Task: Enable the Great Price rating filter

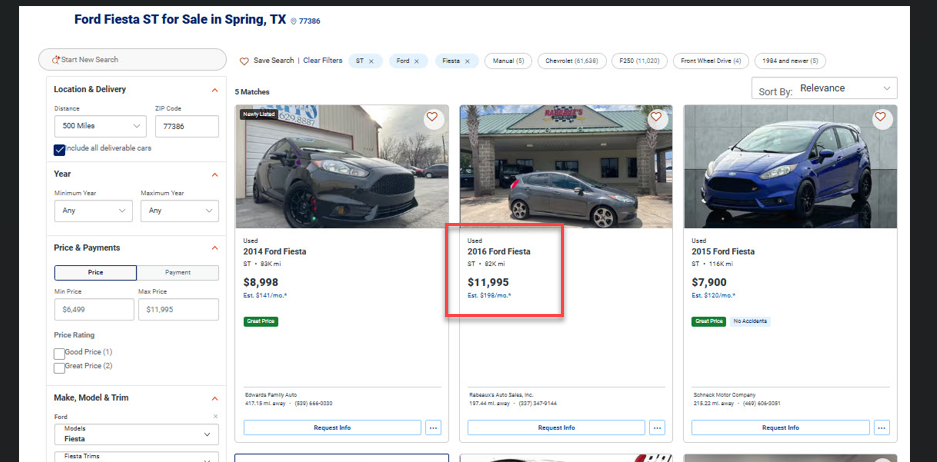Action: 59,368
